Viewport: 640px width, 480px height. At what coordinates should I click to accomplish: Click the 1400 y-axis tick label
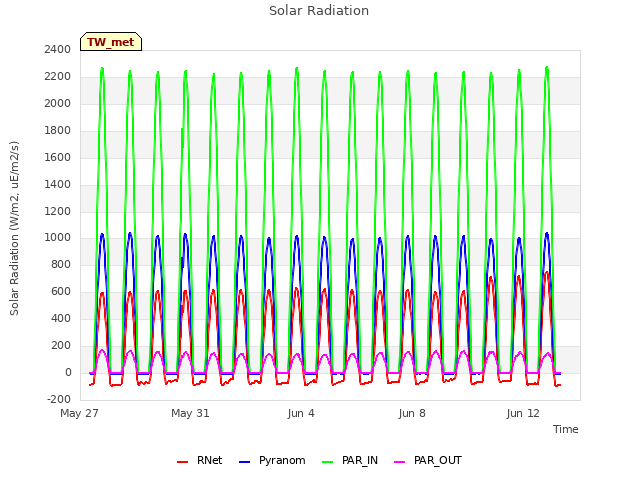(58, 184)
